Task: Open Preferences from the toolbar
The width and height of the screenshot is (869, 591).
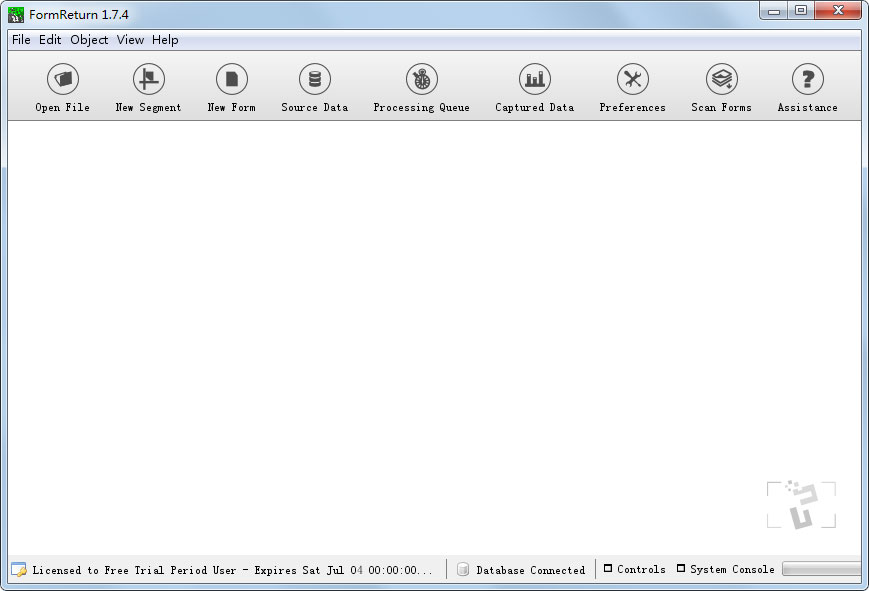Action: pyautogui.click(x=633, y=79)
